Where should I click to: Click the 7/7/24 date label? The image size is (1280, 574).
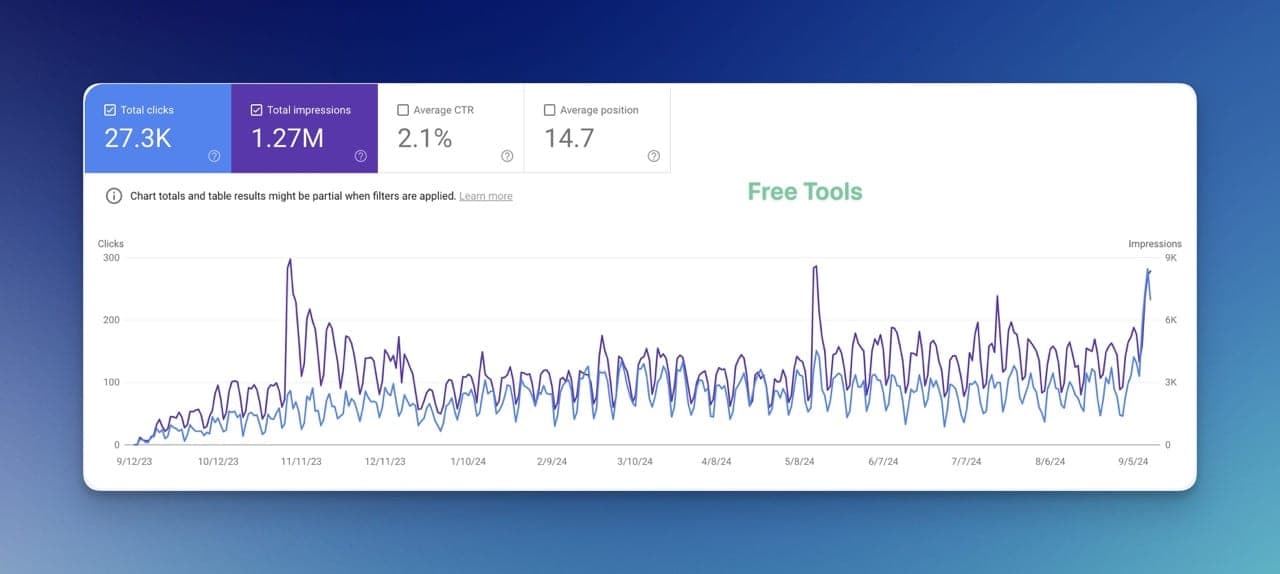(x=966, y=462)
